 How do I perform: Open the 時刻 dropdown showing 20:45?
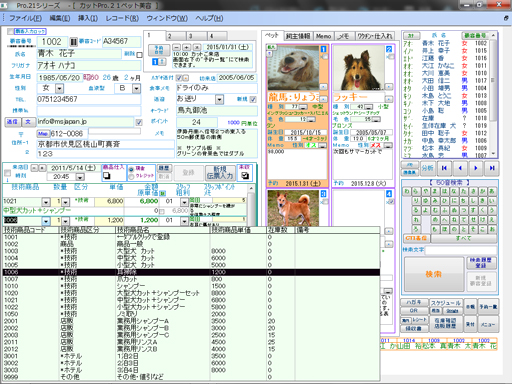[x=80, y=177]
